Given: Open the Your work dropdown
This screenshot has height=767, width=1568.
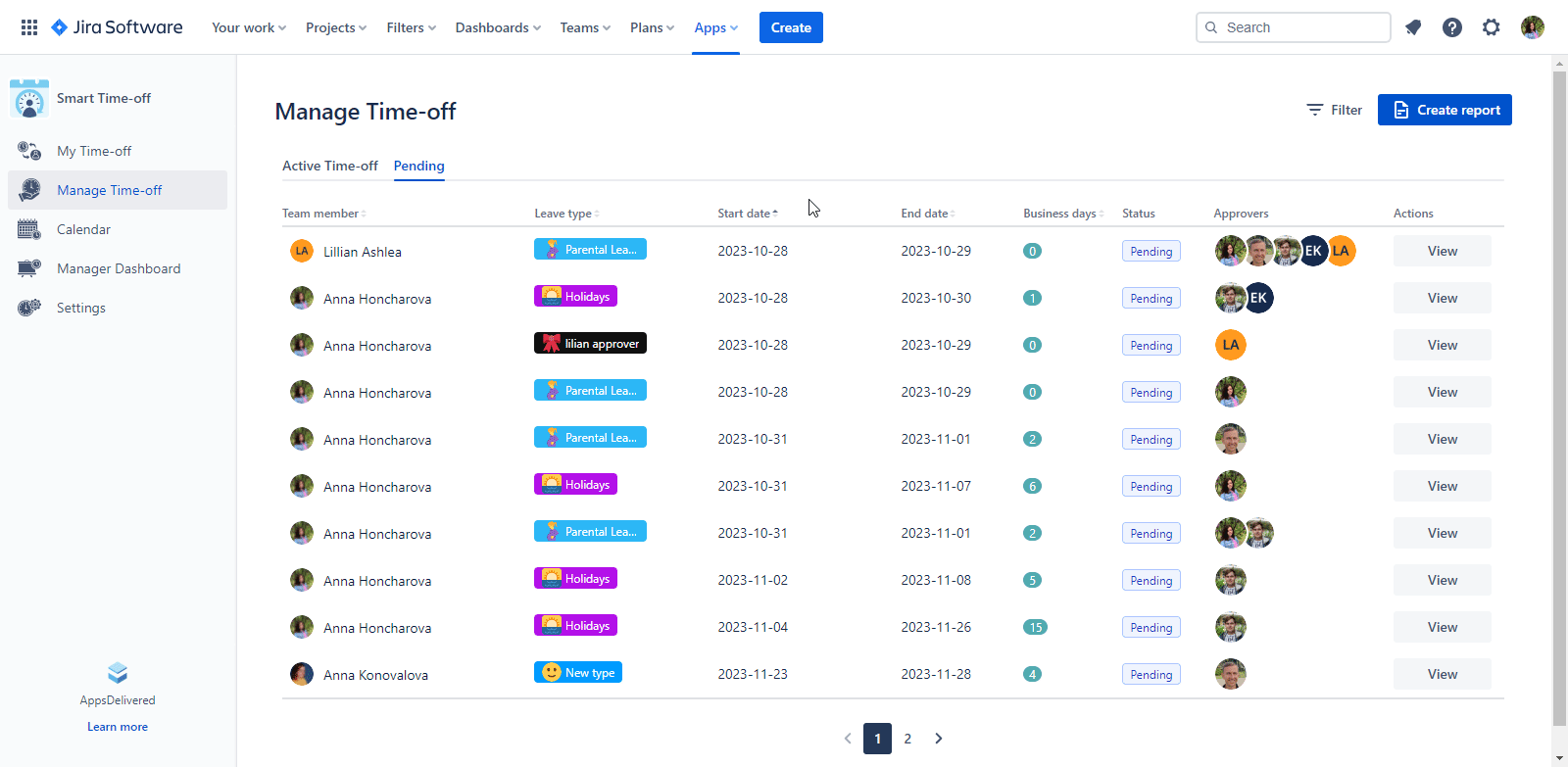Looking at the screenshot, I should [248, 27].
